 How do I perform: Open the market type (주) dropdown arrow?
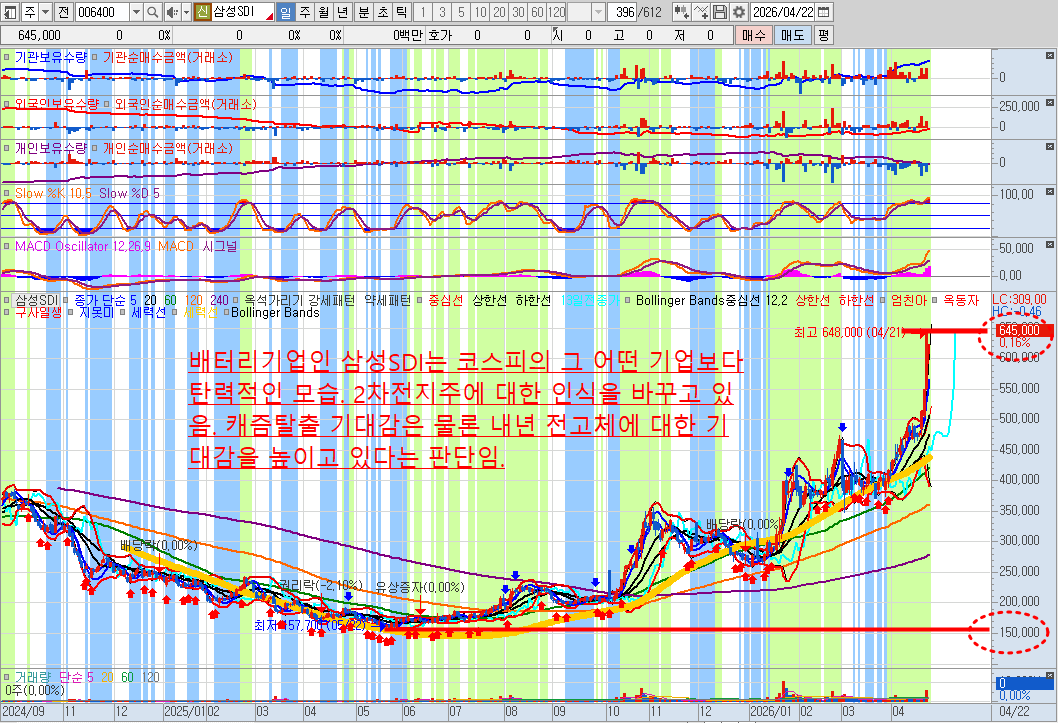click(45, 12)
